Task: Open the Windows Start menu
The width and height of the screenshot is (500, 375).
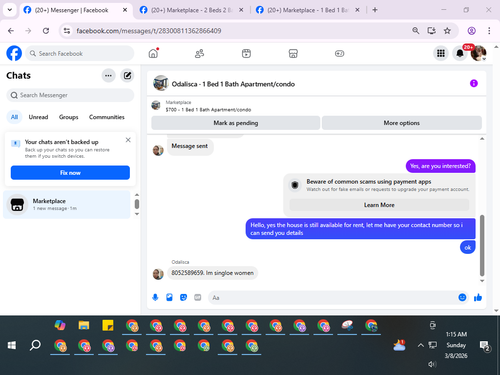Action: 12,345
